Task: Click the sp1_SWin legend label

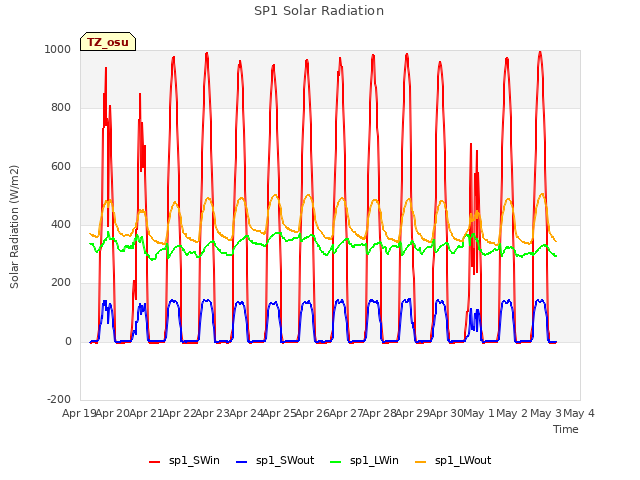Action: pos(194,460)
